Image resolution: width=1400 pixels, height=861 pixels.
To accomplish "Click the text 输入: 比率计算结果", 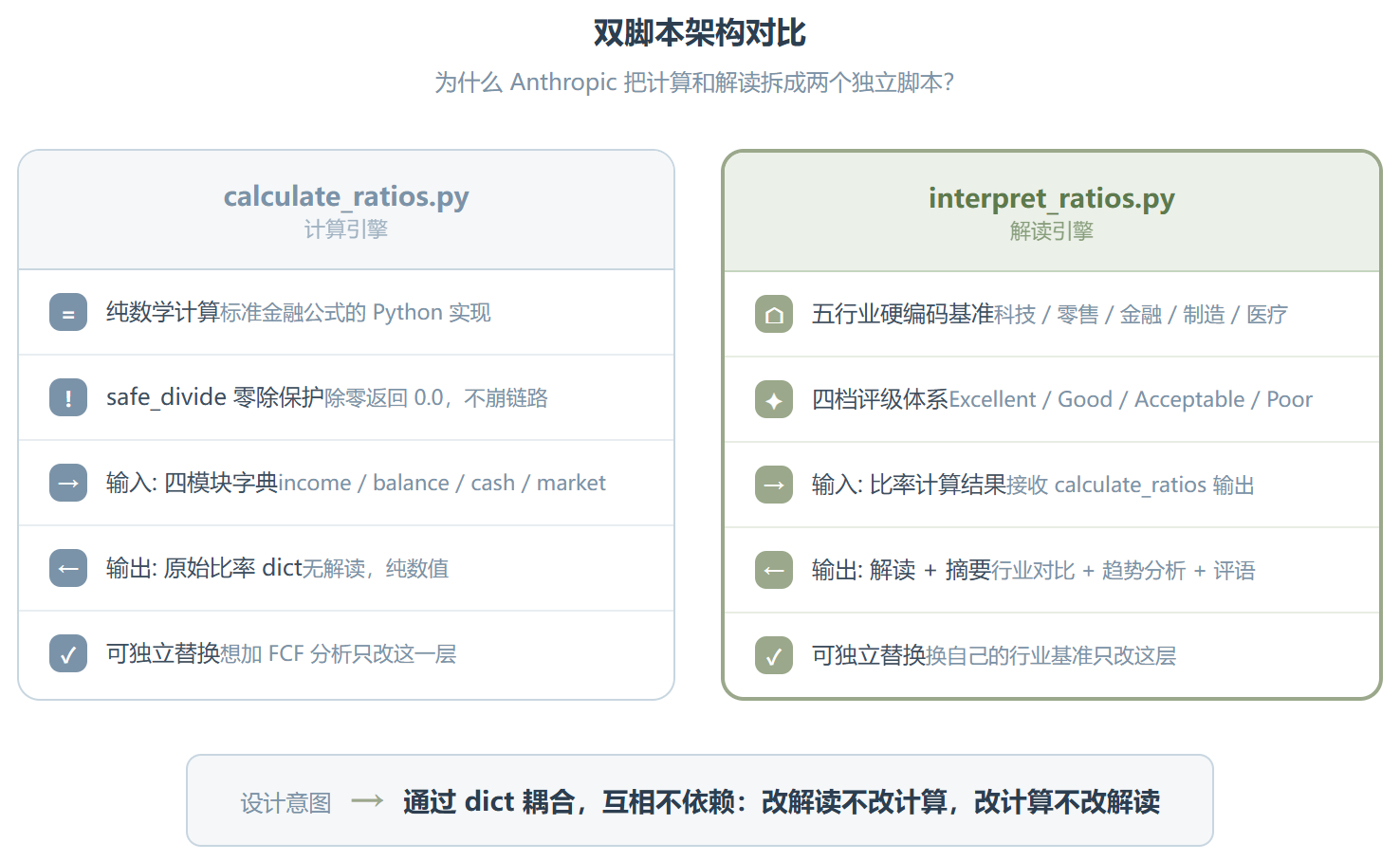I will 910,485.
